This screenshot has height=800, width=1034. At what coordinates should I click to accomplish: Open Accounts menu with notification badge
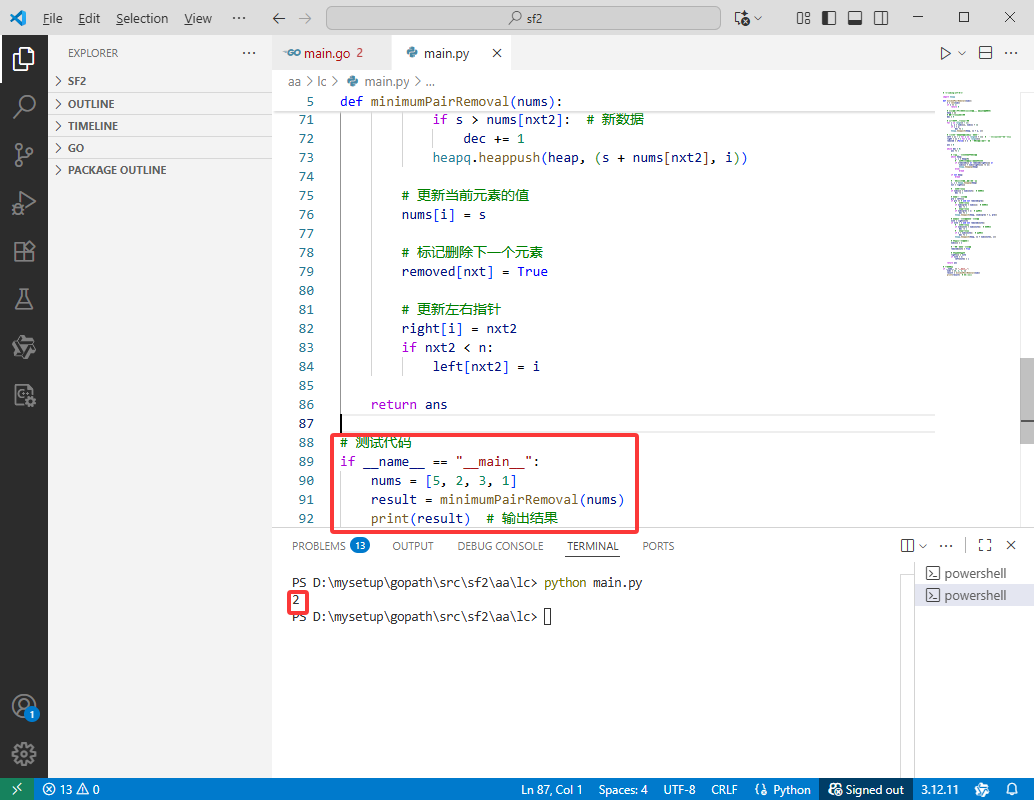tap(24, 707)
